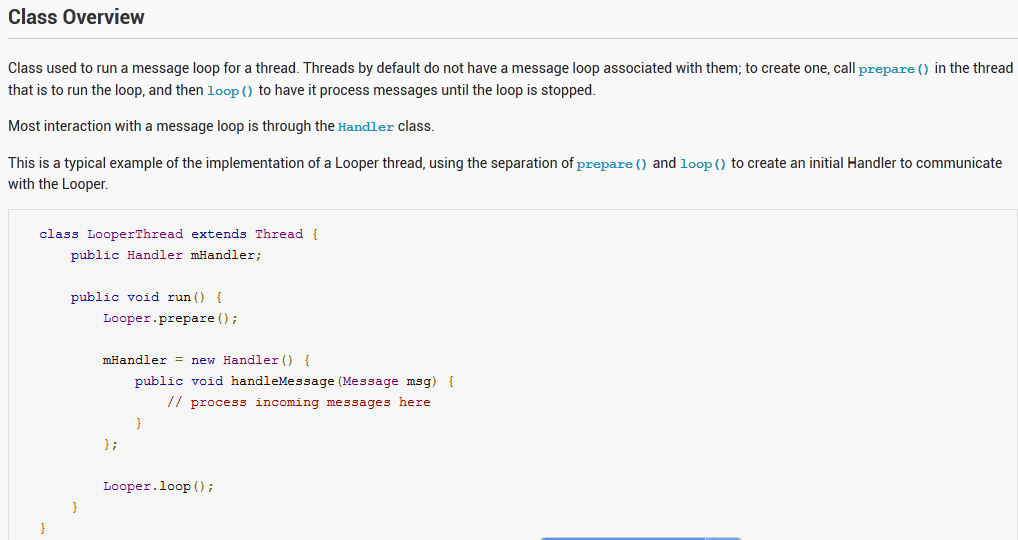Click prepare() link after 'separation of'
This screenshot has width=1018, height=540.
click(x=612, y=164)
